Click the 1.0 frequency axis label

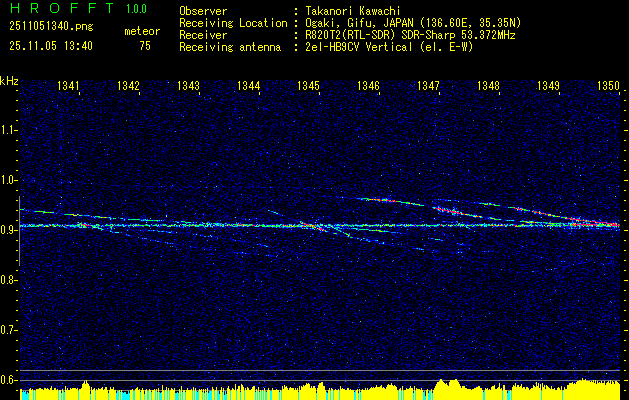8,180
